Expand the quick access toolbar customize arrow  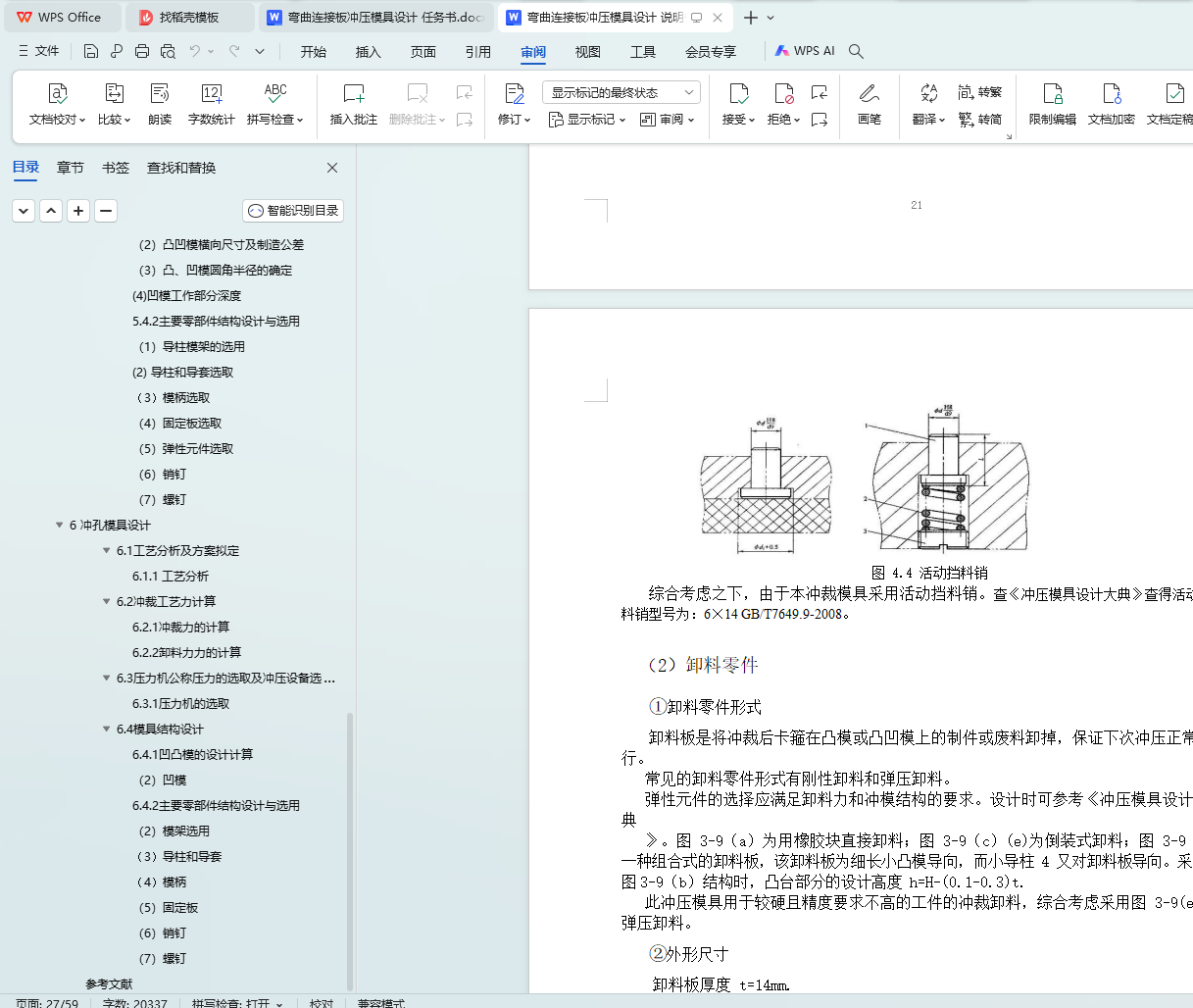260,51
